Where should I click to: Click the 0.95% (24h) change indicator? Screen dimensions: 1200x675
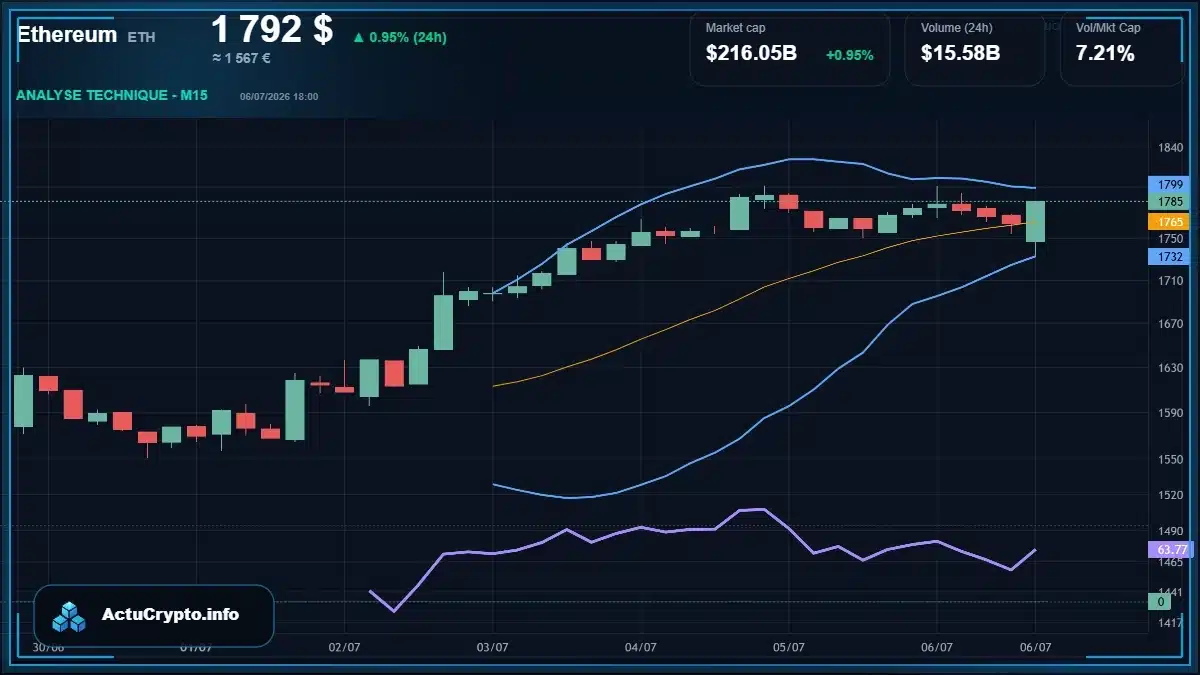click(x=399, y=37)
